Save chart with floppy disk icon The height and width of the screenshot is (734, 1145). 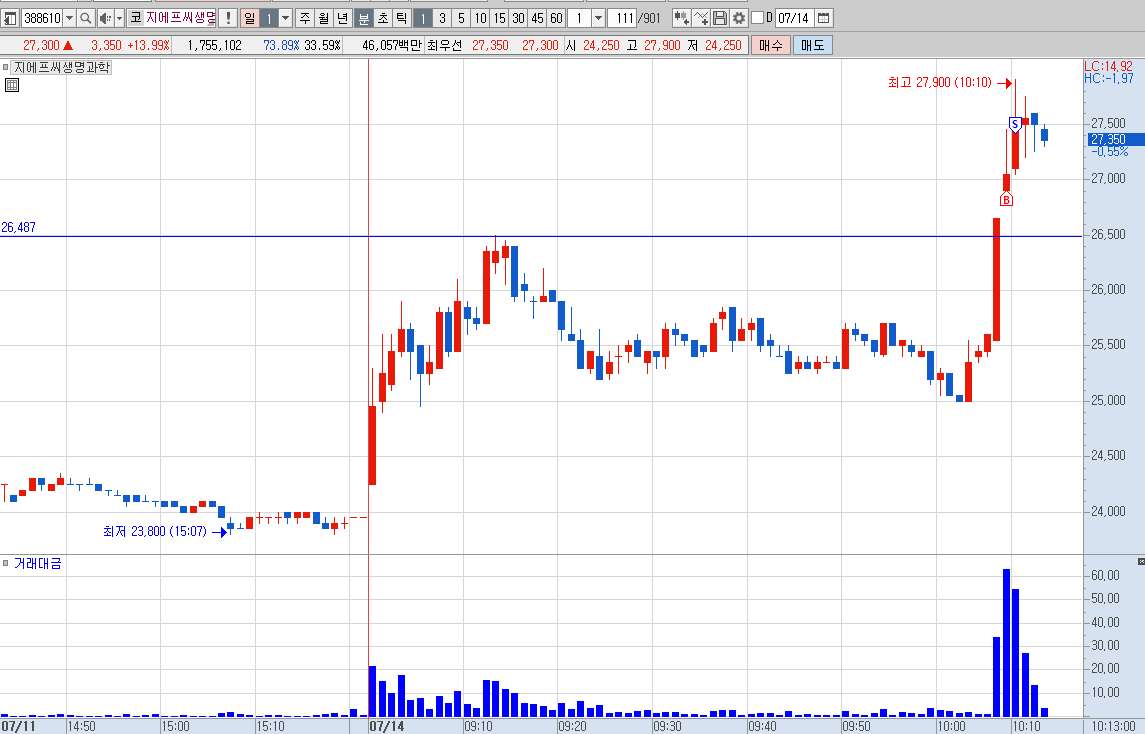point(719,18)
